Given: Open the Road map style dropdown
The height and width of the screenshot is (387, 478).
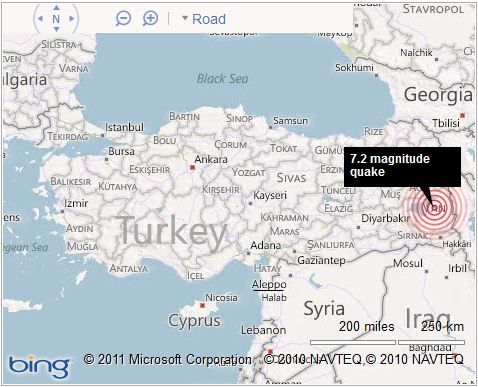Looking at the screenshot, I should (x=204, y=19).
